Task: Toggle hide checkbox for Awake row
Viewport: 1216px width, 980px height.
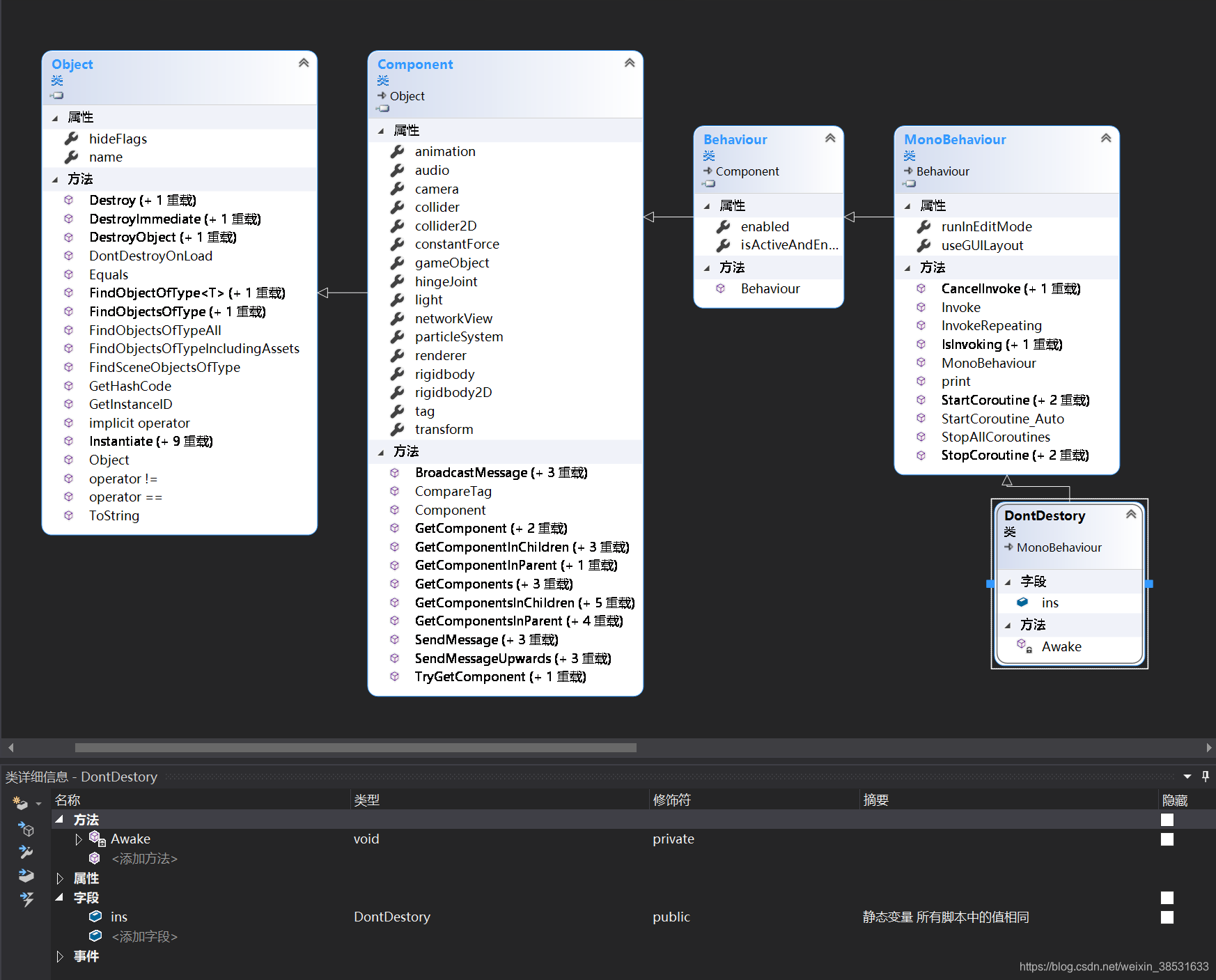Action: tap(1167, 839)
